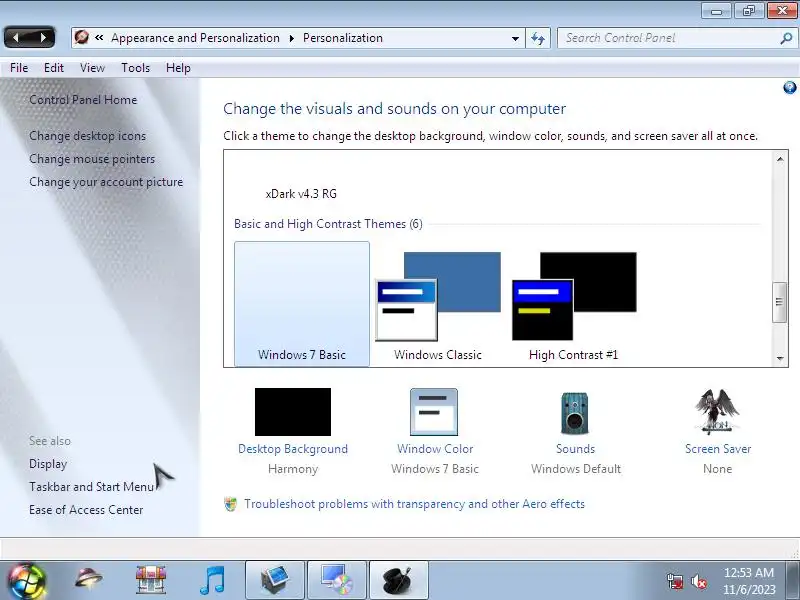
Task: Click the hat-like pinned taskbar icon
Action: 88,580
